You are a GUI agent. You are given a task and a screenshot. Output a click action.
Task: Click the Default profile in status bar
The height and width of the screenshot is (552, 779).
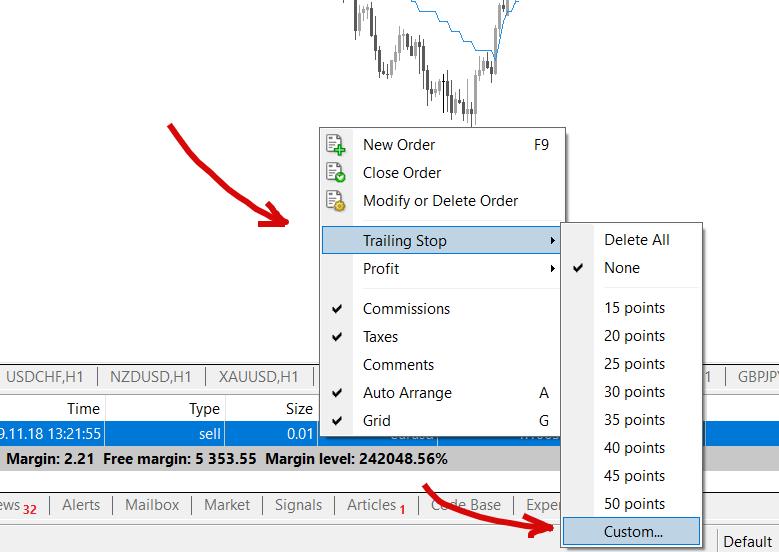tap(747, 542)
